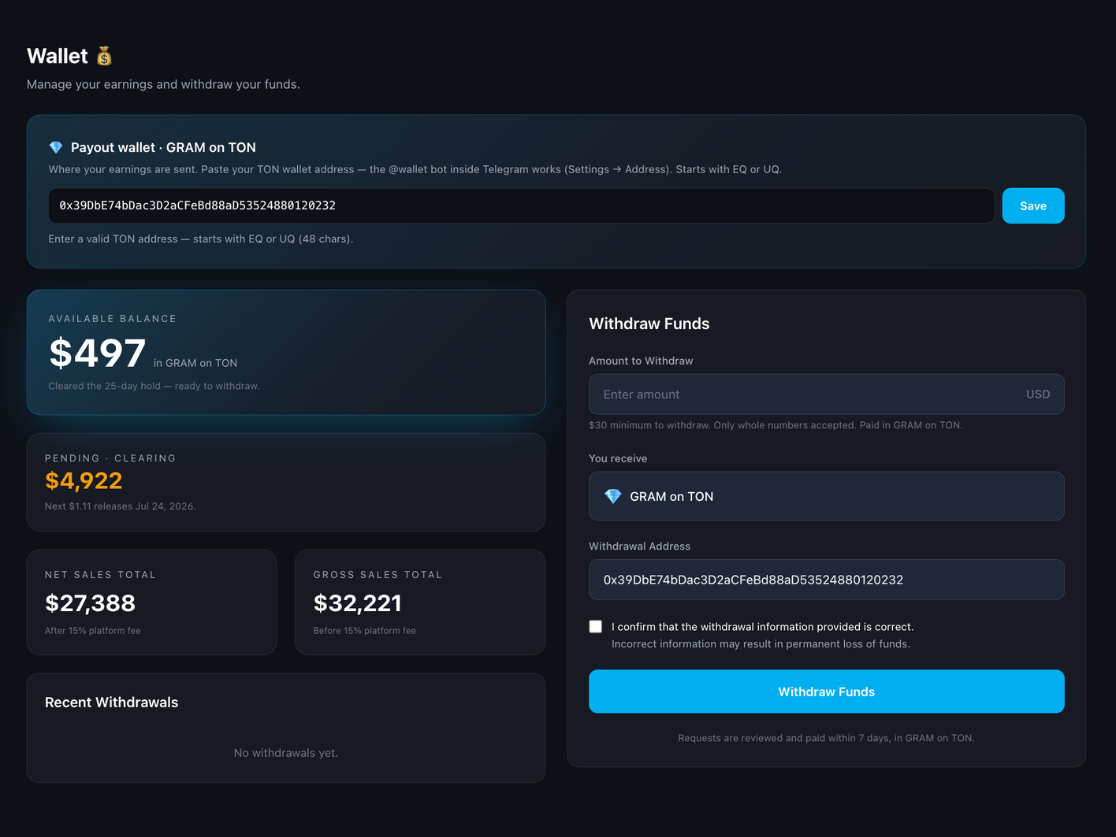Click the $4,922 pending amount
This screenshot has width=1116, height=837.
click(83, 480)
